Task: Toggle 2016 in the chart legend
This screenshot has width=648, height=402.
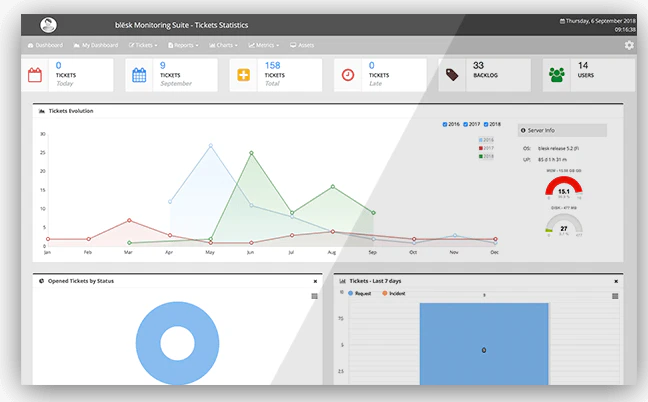Action: coord(486,140)
